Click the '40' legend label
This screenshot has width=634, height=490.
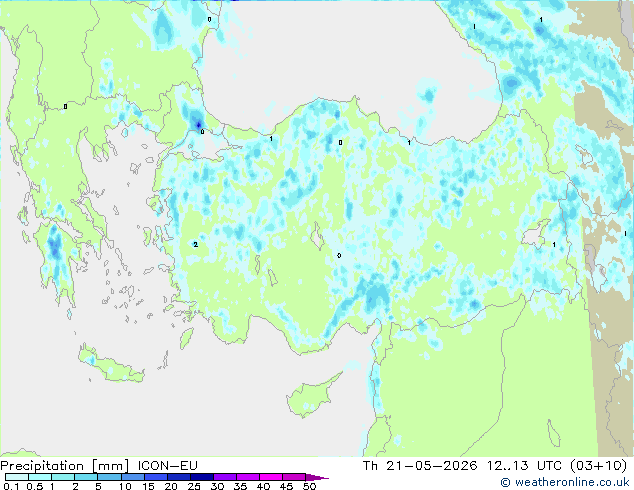click(263, 486)
